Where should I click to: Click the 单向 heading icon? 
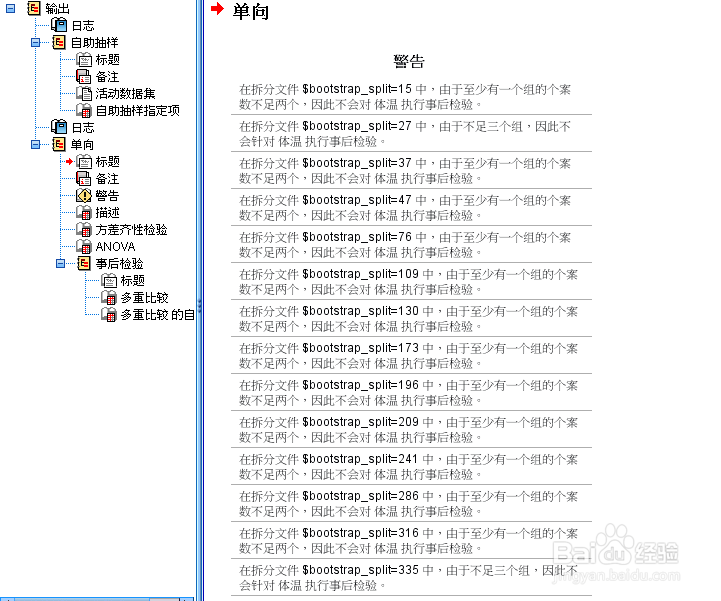[59, 145]
